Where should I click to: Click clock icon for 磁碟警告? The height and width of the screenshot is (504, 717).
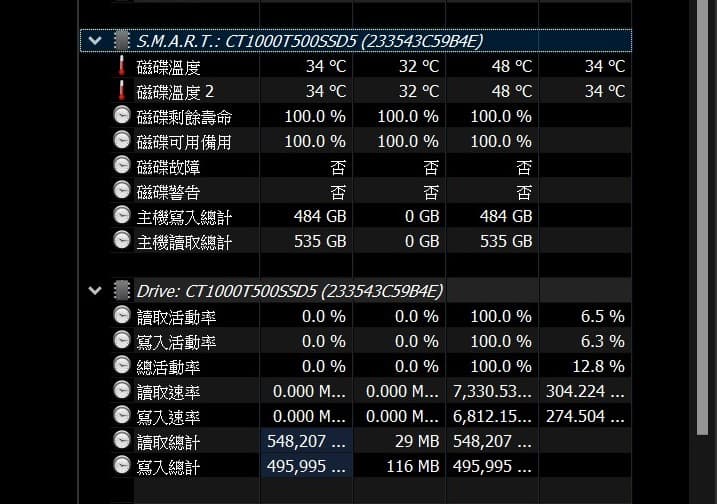point(122,190)
